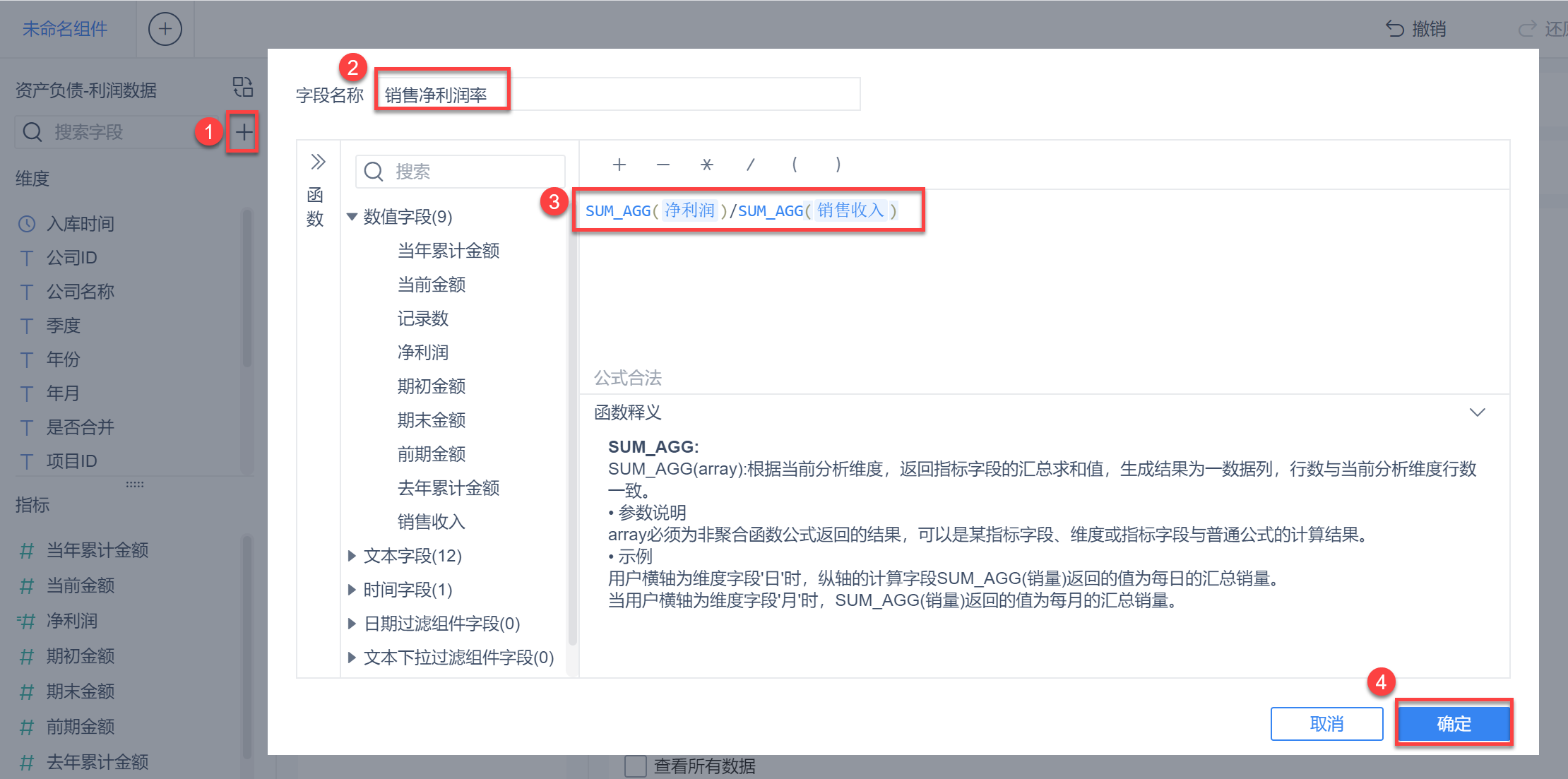This screenshot has width=1568, height=779.
Task: Collapse the 函数释义 section with its chevron
Action: [x=1478, y=412]
